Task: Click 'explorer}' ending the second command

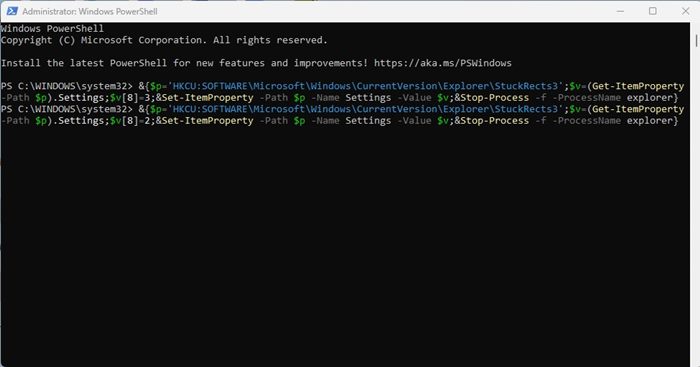Action: click(652, 121)
